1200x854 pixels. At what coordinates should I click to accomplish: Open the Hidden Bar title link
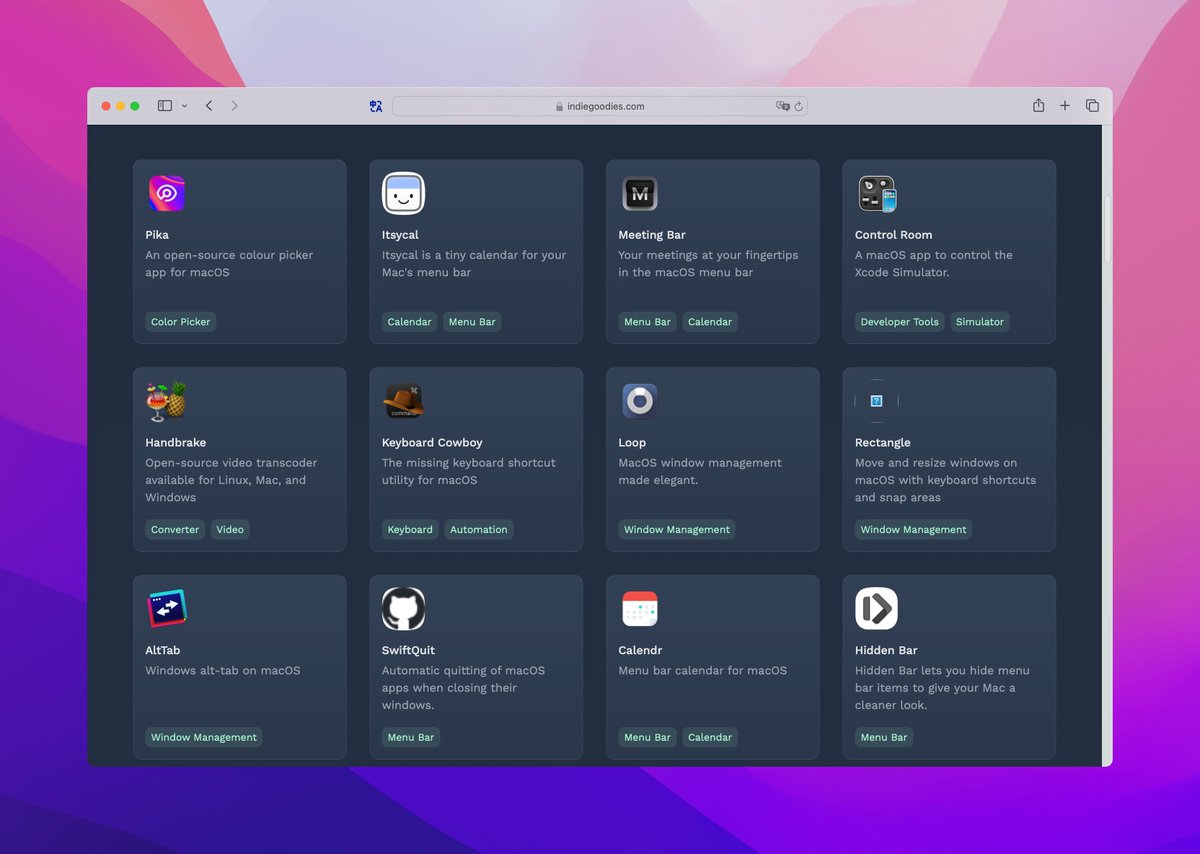point(886,650)
